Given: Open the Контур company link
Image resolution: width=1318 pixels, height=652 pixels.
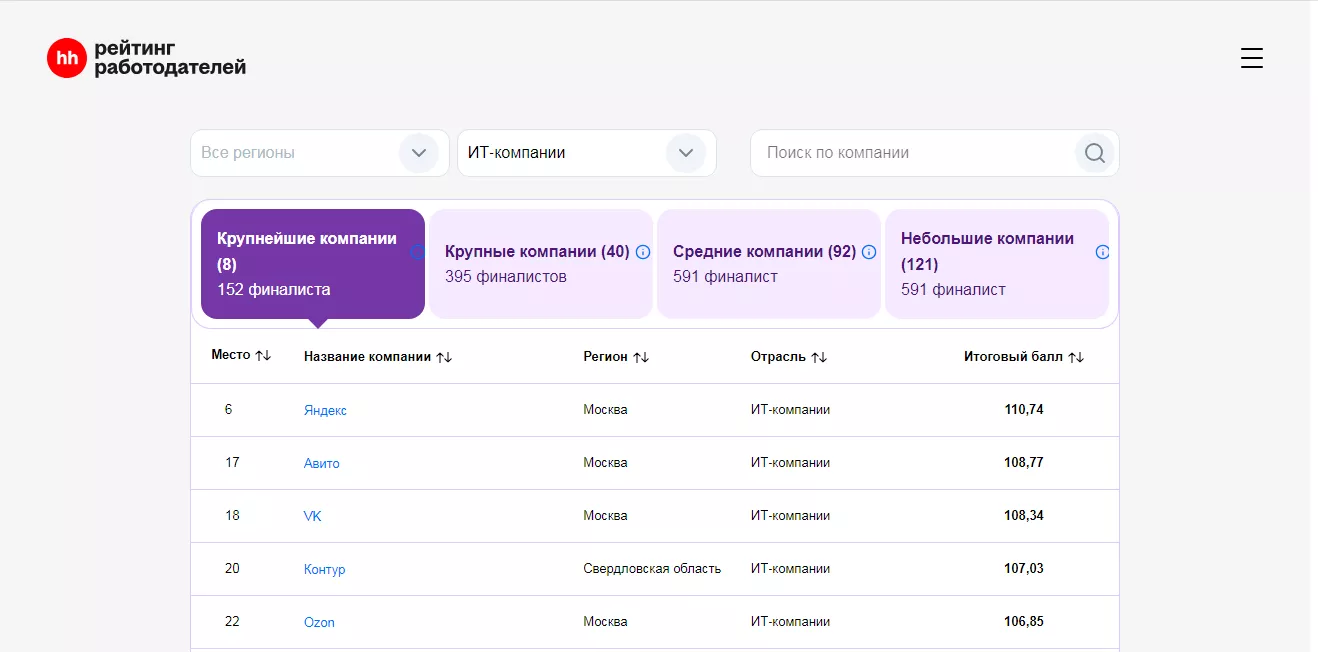Looking at the screenshot, I should [324, 569].
